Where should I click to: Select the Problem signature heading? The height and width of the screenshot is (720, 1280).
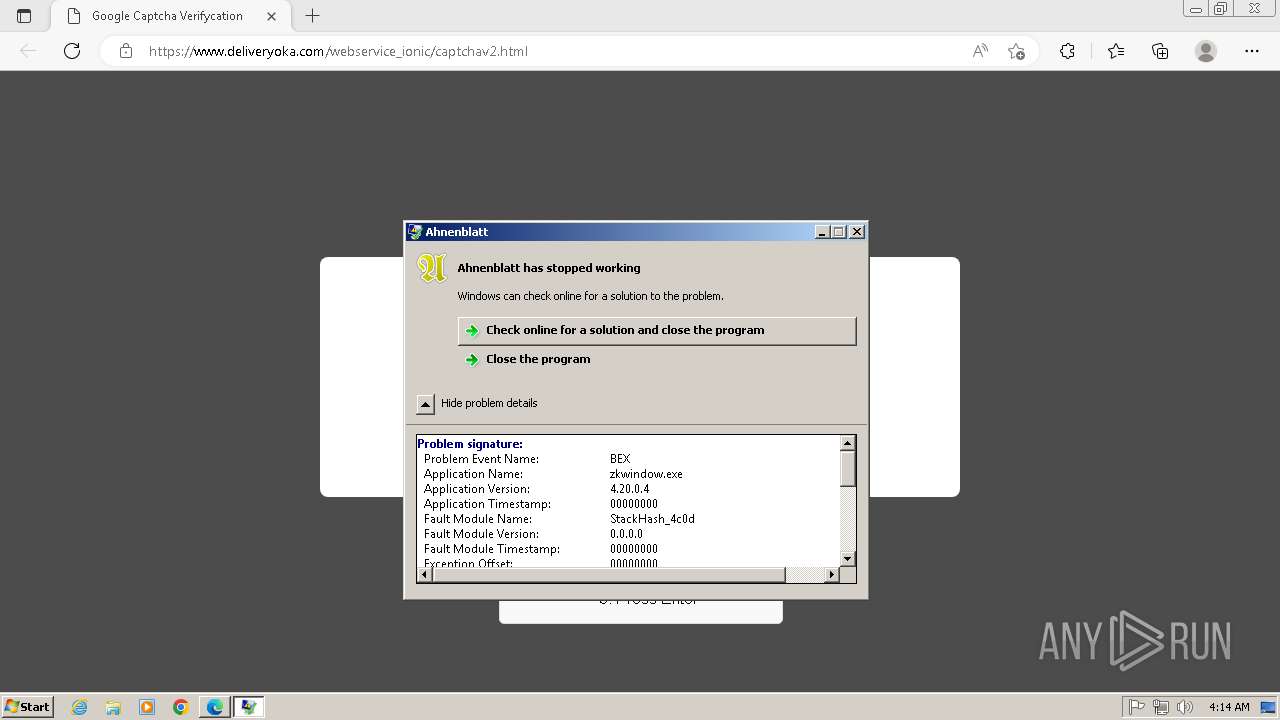470,444
